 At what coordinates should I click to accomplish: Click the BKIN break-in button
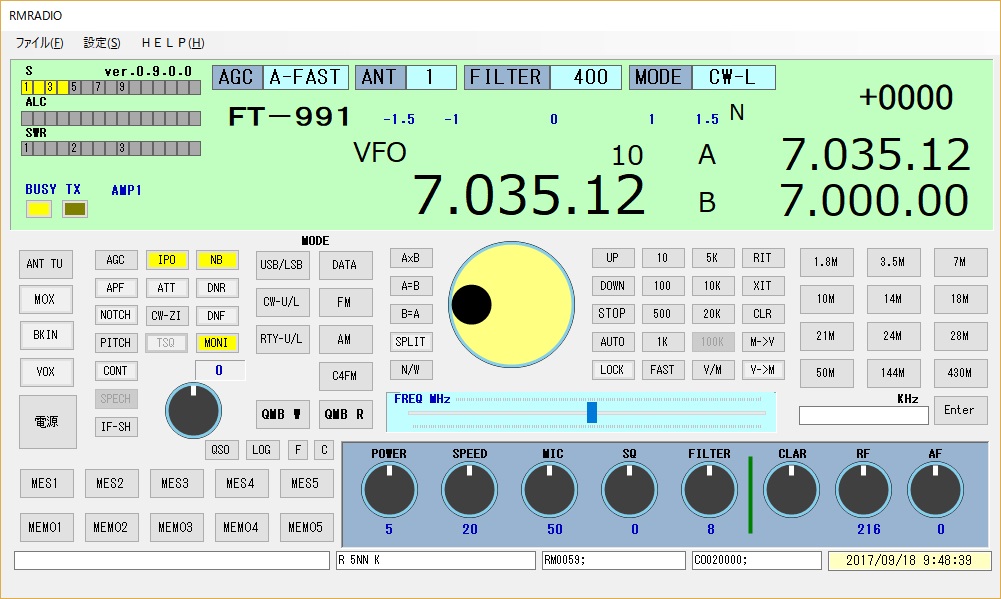[46, 335]
